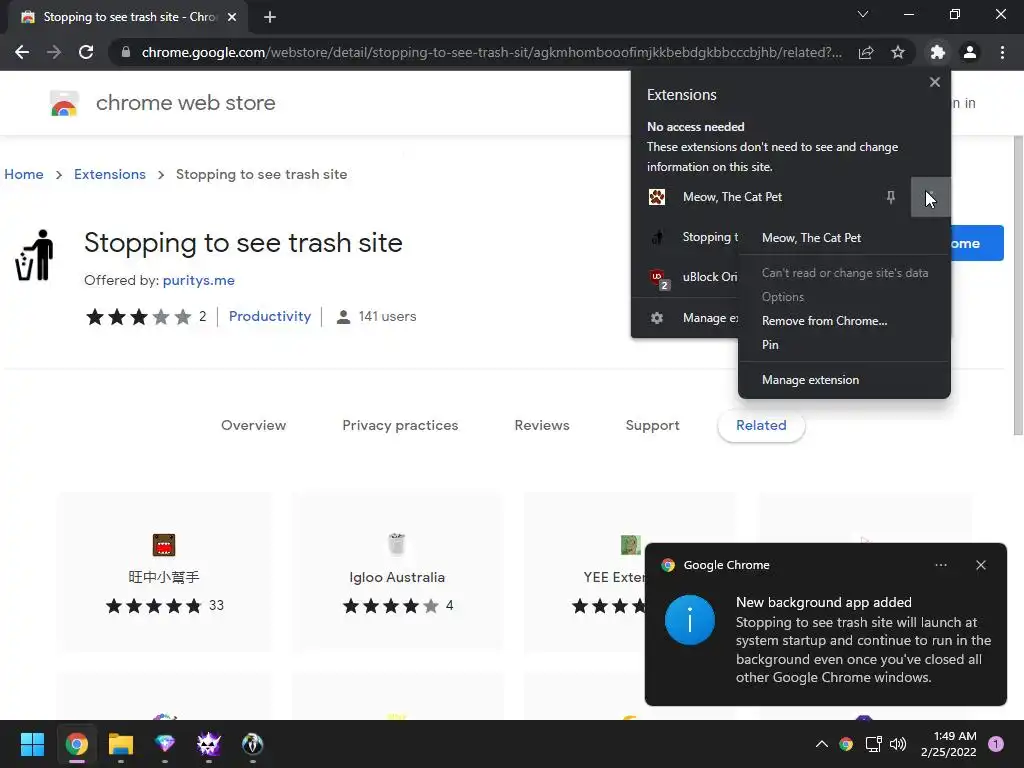Open clock showing 1:49 AM

pos(949,744)
